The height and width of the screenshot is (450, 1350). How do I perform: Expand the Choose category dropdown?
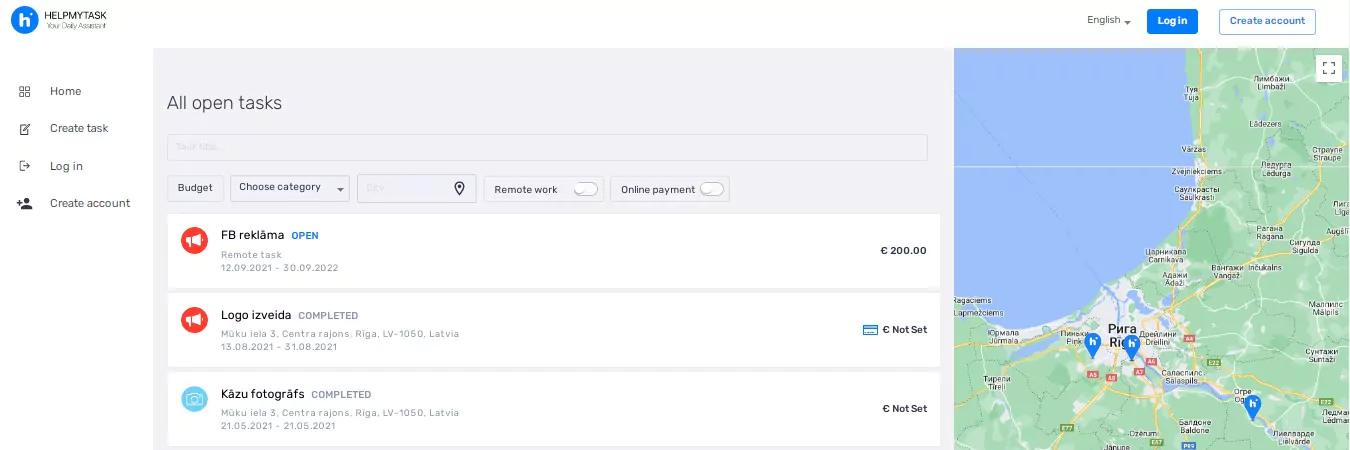(x=289, y=188)
